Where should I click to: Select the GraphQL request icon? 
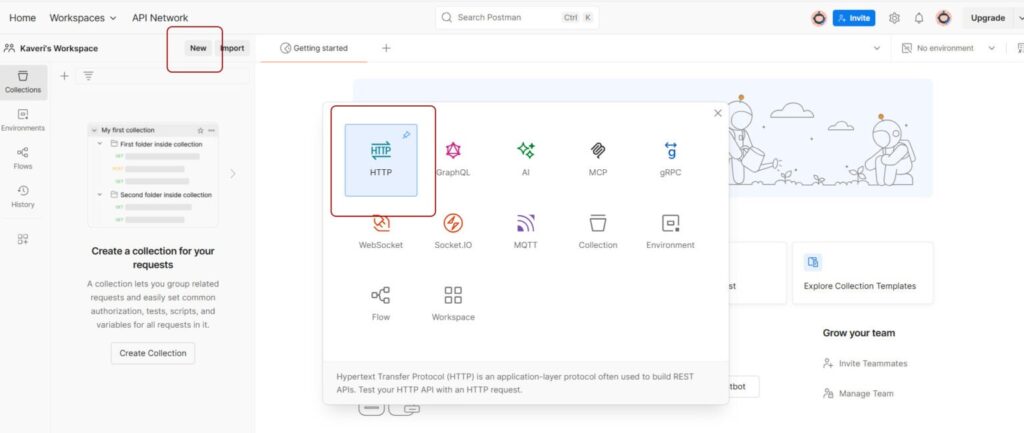pyautogui.click(x=453, y=151)
